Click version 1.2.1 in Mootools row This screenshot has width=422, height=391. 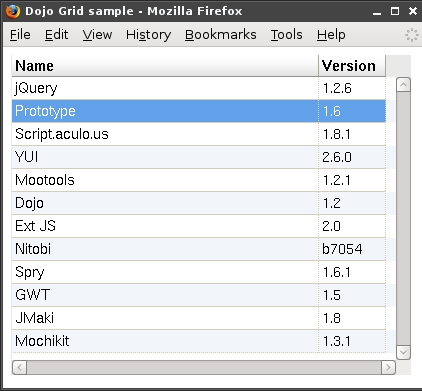[352, 180]
